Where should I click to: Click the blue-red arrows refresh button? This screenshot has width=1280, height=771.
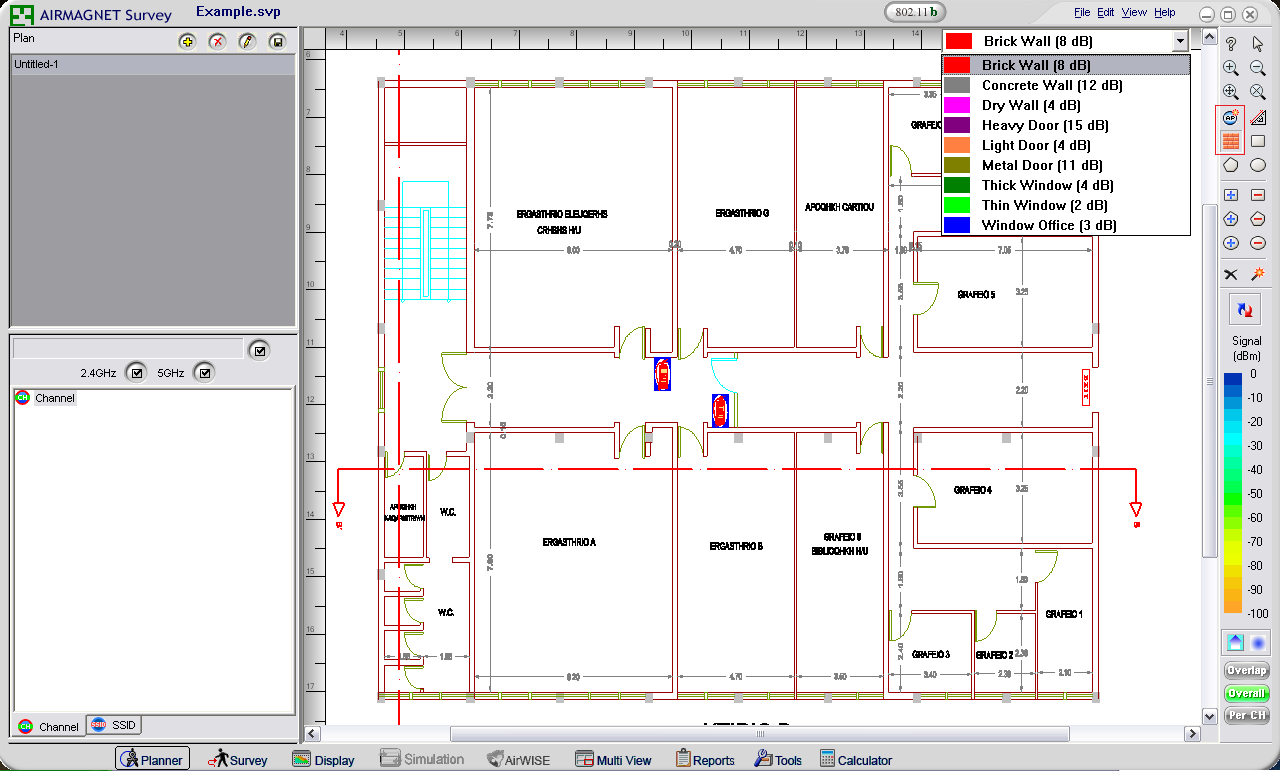[x=1245, y=310]
